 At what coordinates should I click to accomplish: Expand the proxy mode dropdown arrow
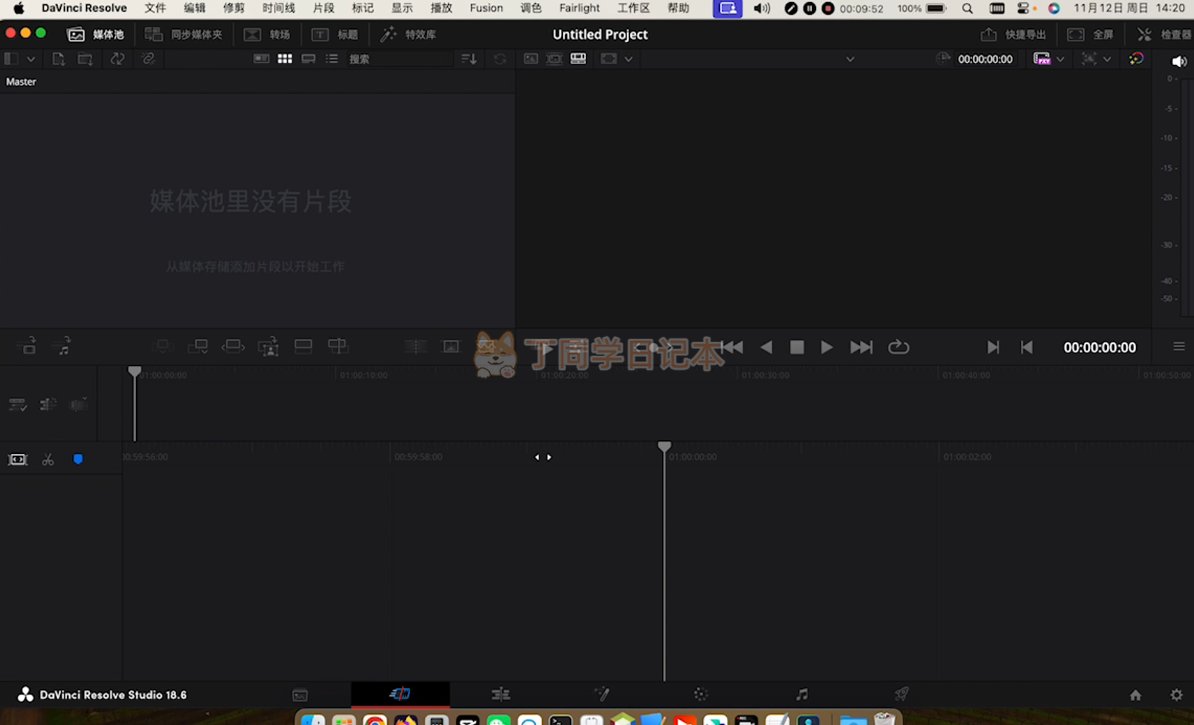pos(1060,59)
